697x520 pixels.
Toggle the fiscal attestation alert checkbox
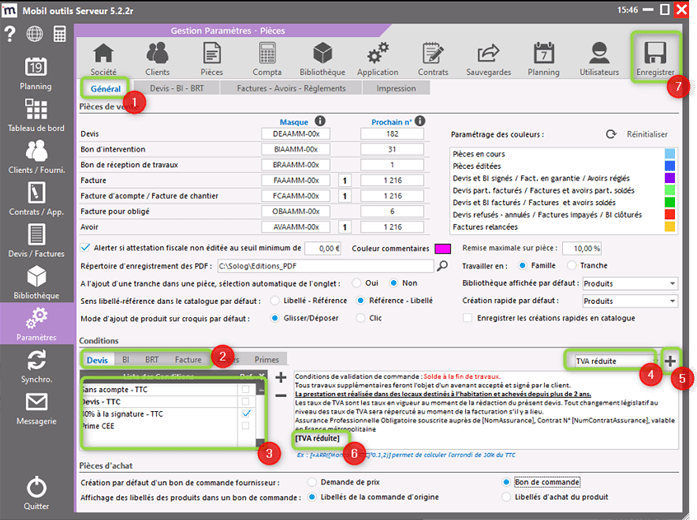tap(84, 247)
